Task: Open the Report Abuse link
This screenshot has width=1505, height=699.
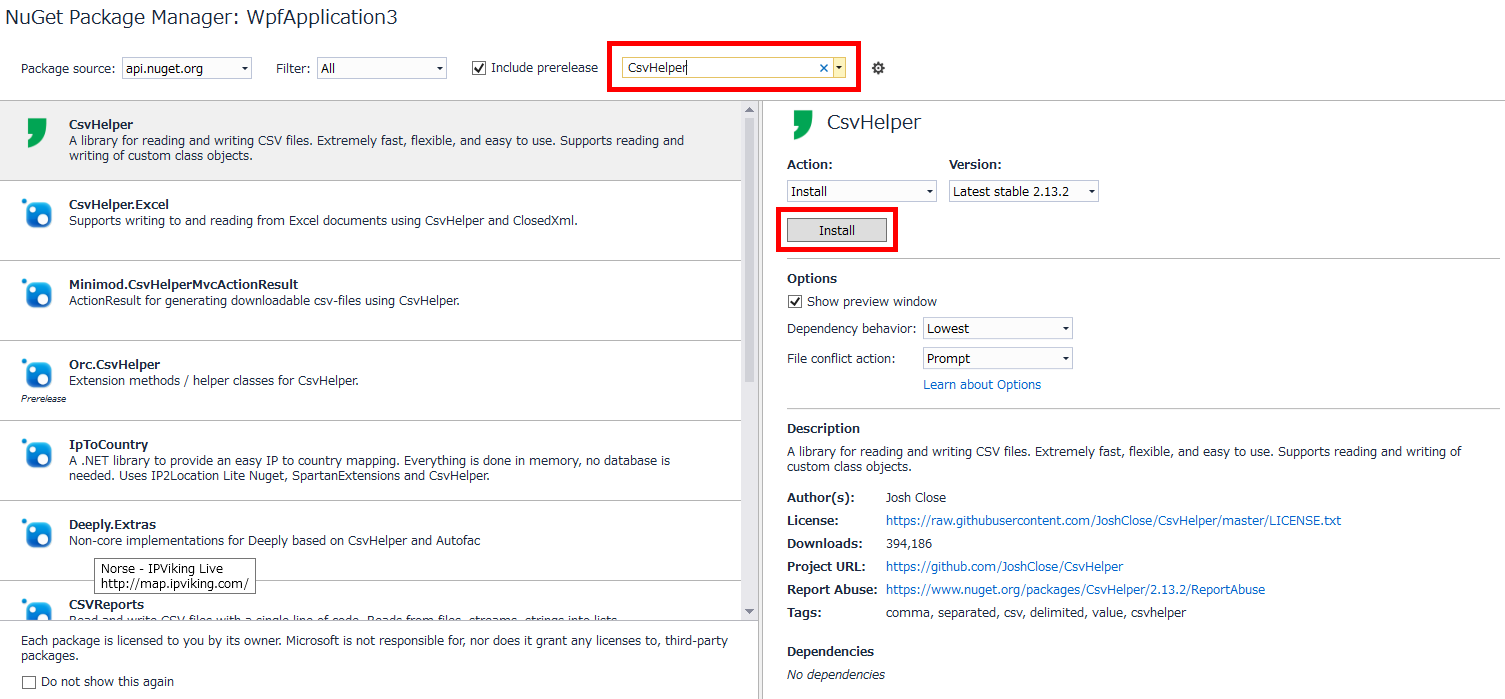Action: click(x=1075, y=590)
